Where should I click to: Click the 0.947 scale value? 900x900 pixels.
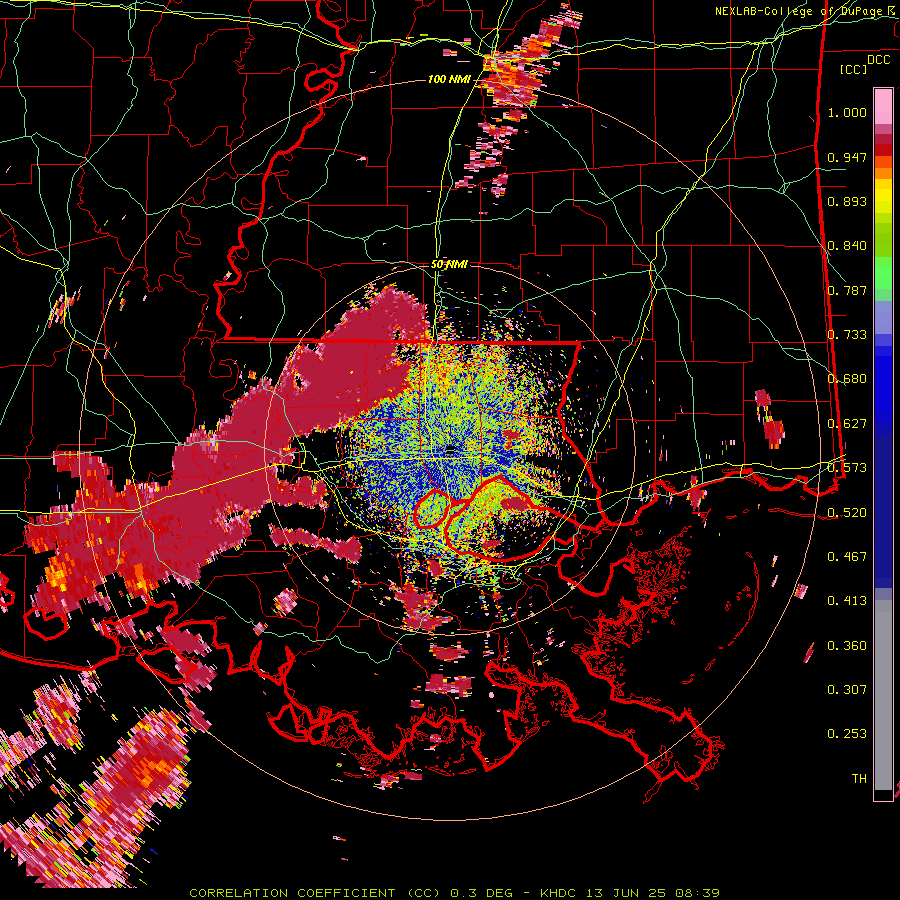point(847,157)
